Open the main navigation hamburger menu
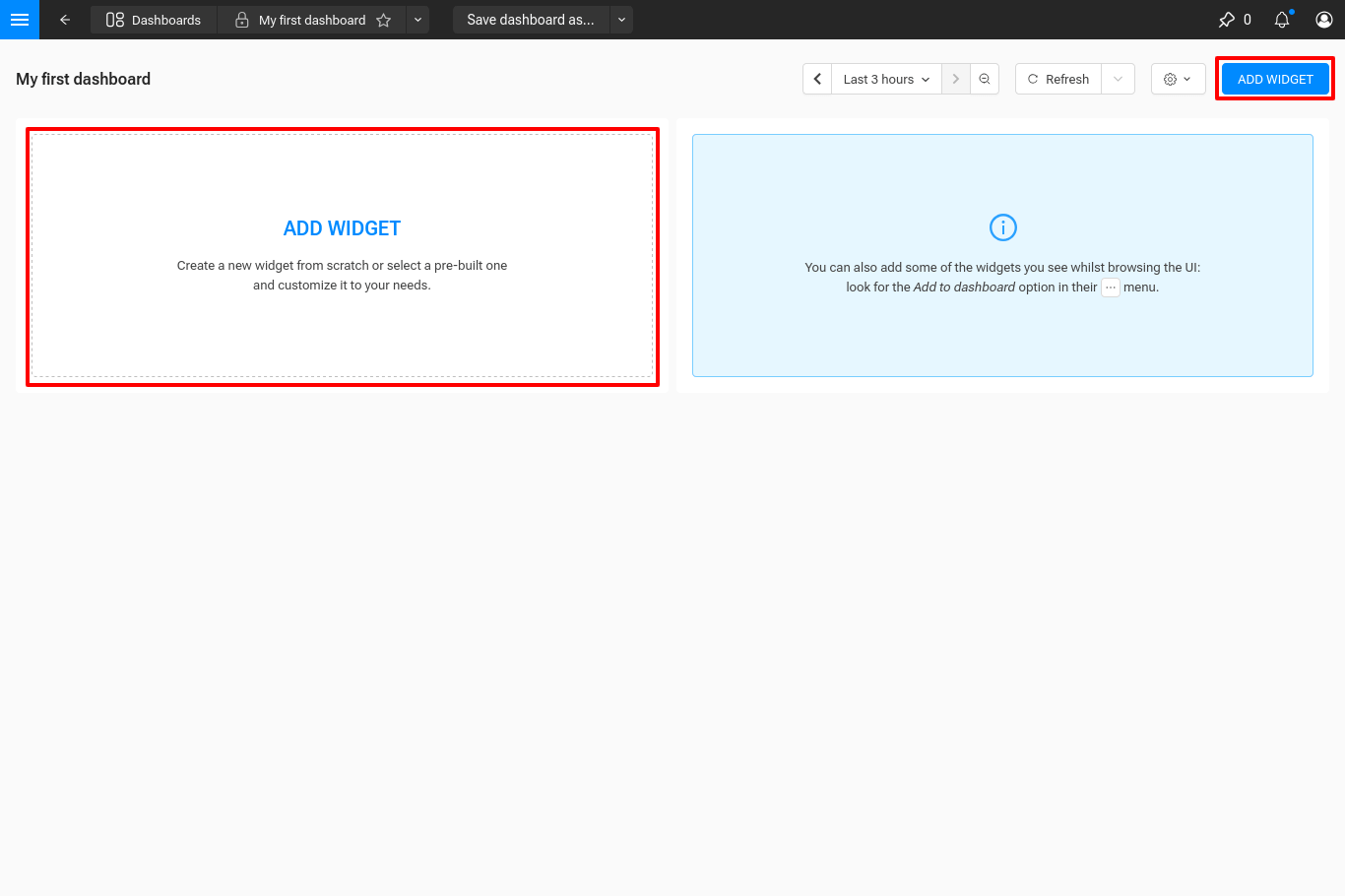 tap(20, 20)
